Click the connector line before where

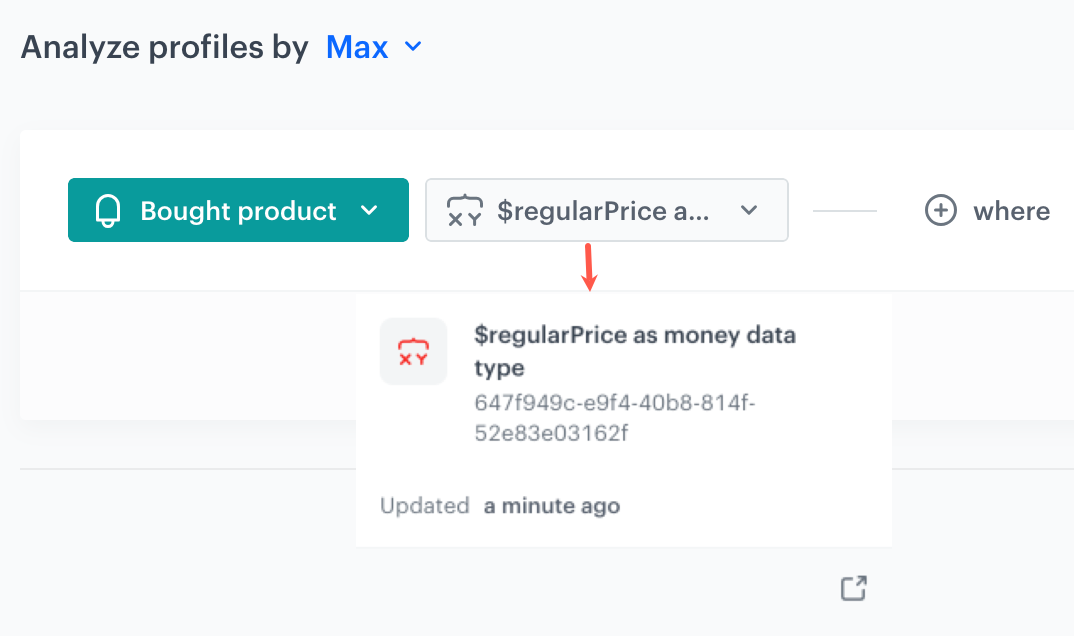(x=845, y=211)
